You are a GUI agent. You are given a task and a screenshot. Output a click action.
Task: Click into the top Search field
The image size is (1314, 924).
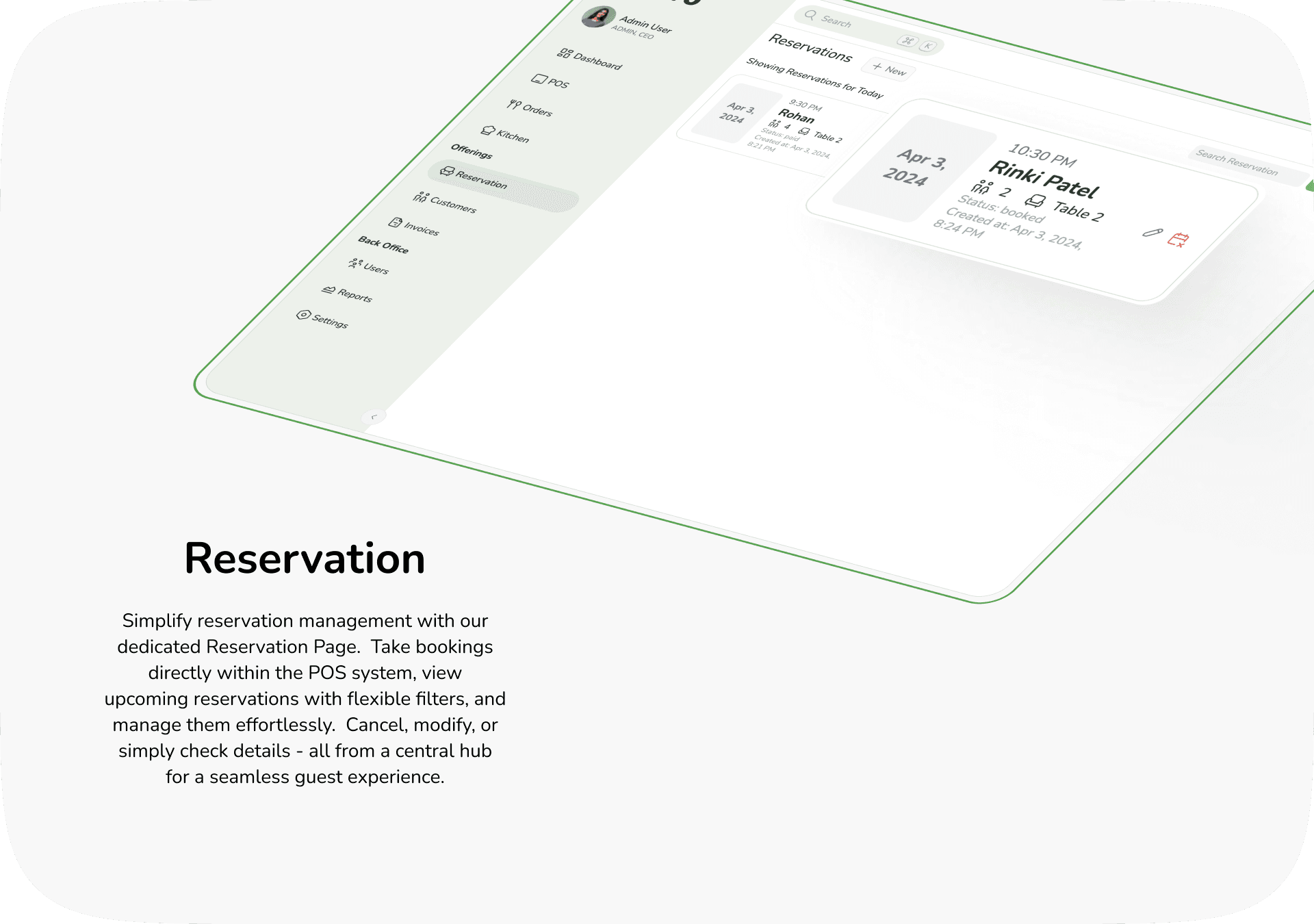coord(869,30)
